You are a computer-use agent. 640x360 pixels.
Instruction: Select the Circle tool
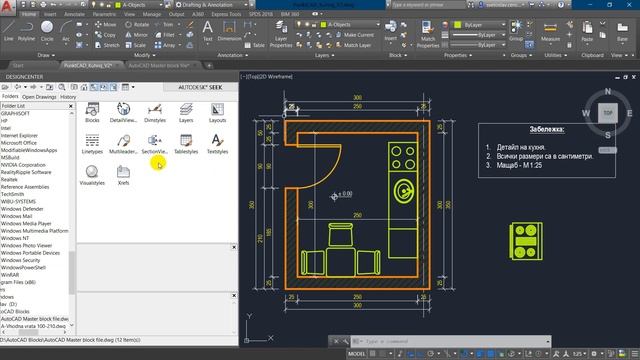47,31
